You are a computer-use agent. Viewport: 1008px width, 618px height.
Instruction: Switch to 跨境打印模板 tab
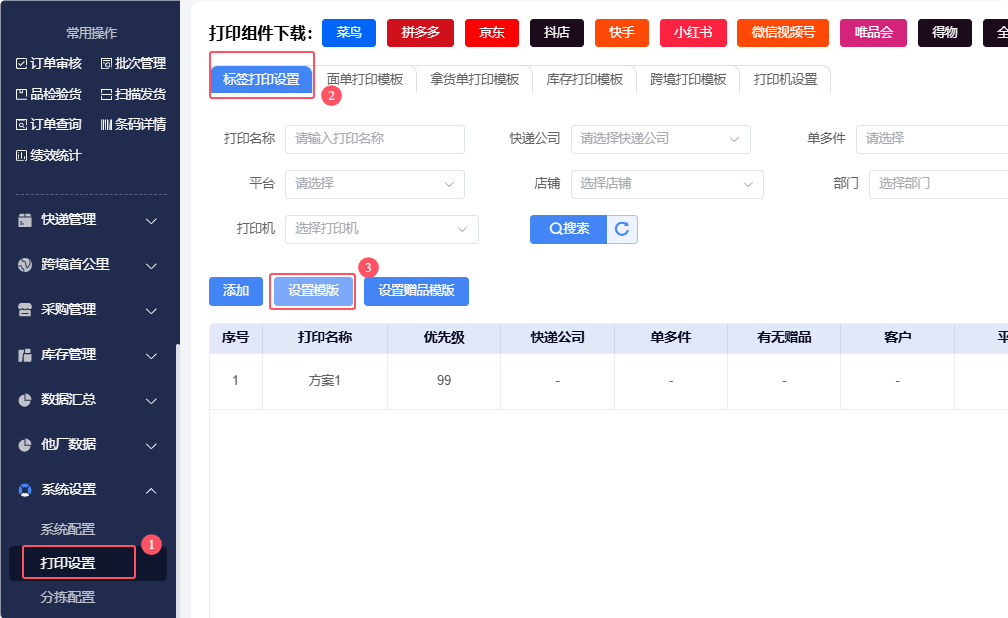(x=688, y=79)
